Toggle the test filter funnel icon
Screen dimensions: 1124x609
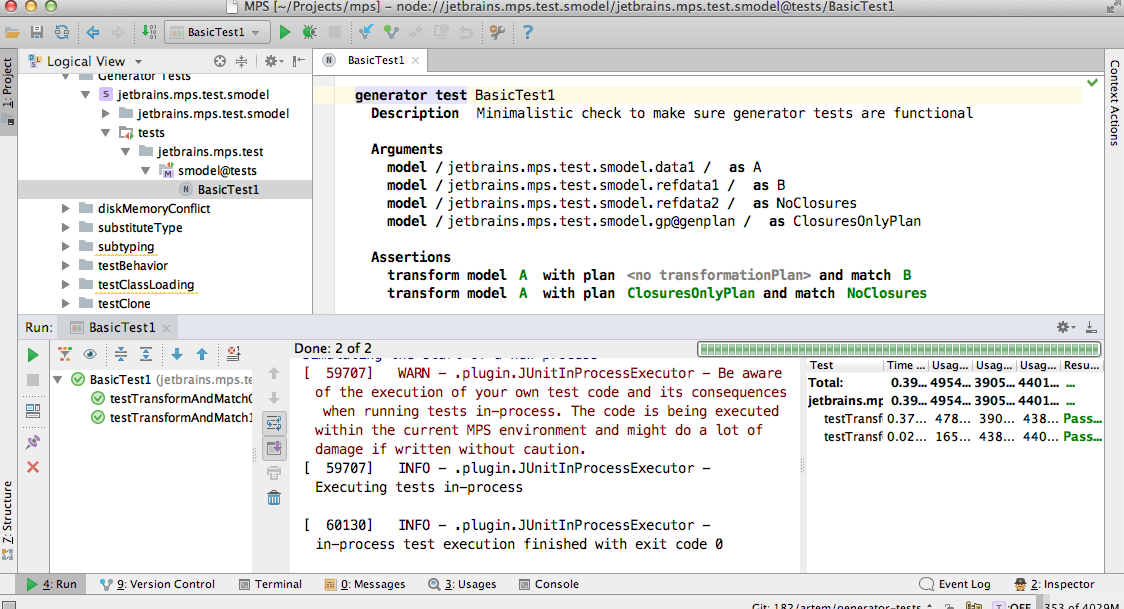coord(65,354)
